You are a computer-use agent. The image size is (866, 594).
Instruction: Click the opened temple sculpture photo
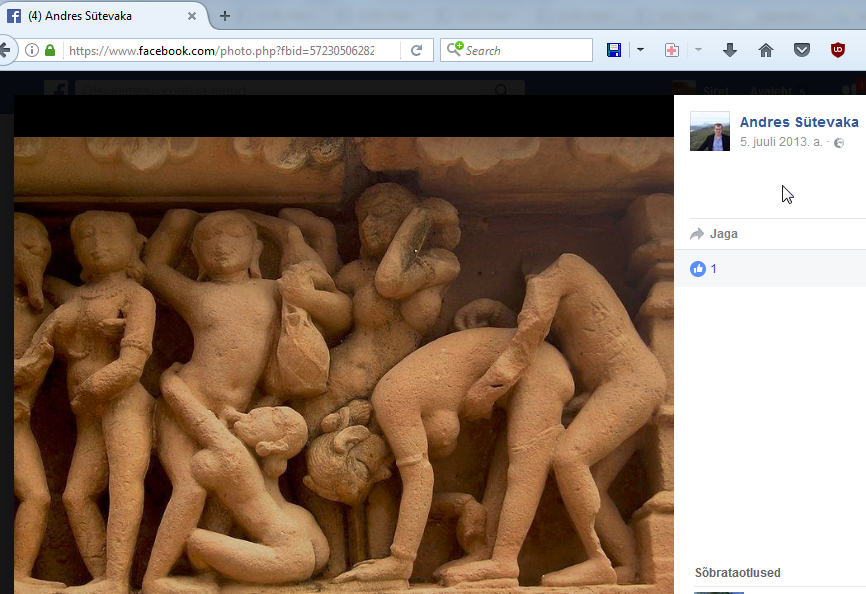pyautogui.click(x=344, y=365)
